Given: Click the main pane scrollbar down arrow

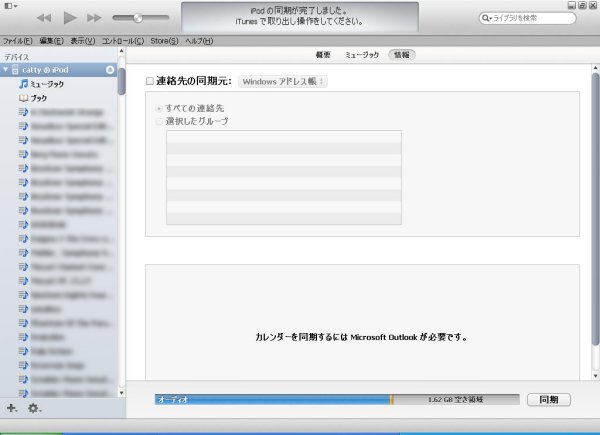Looking at the screenshot, I should coord(595,376).
